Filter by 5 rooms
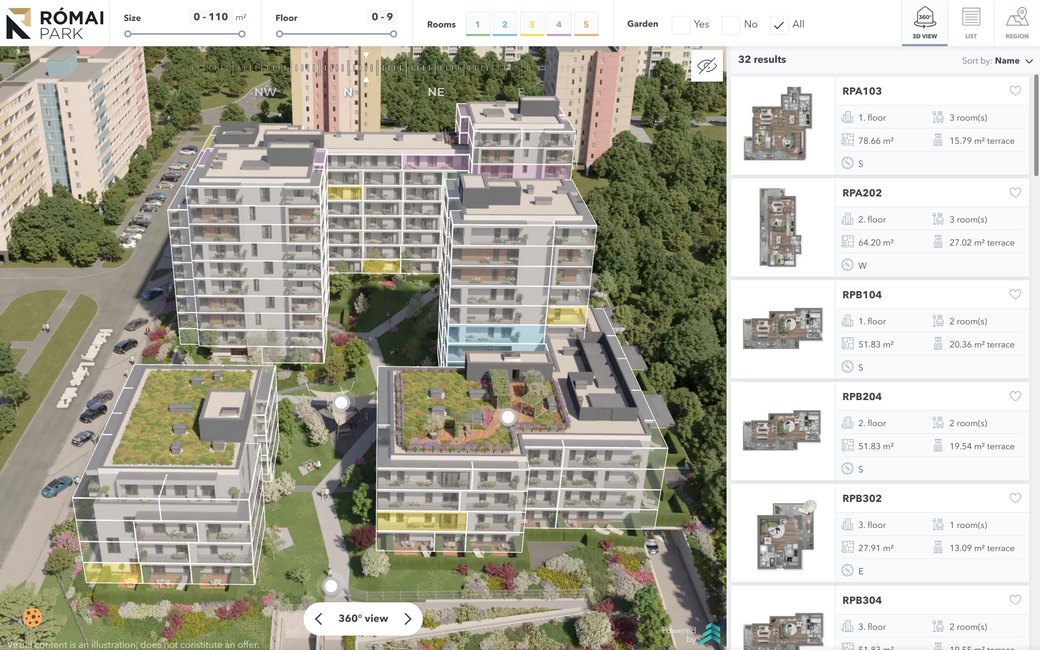The height and width of the screenshot is (650, 1040). (586, 24)
